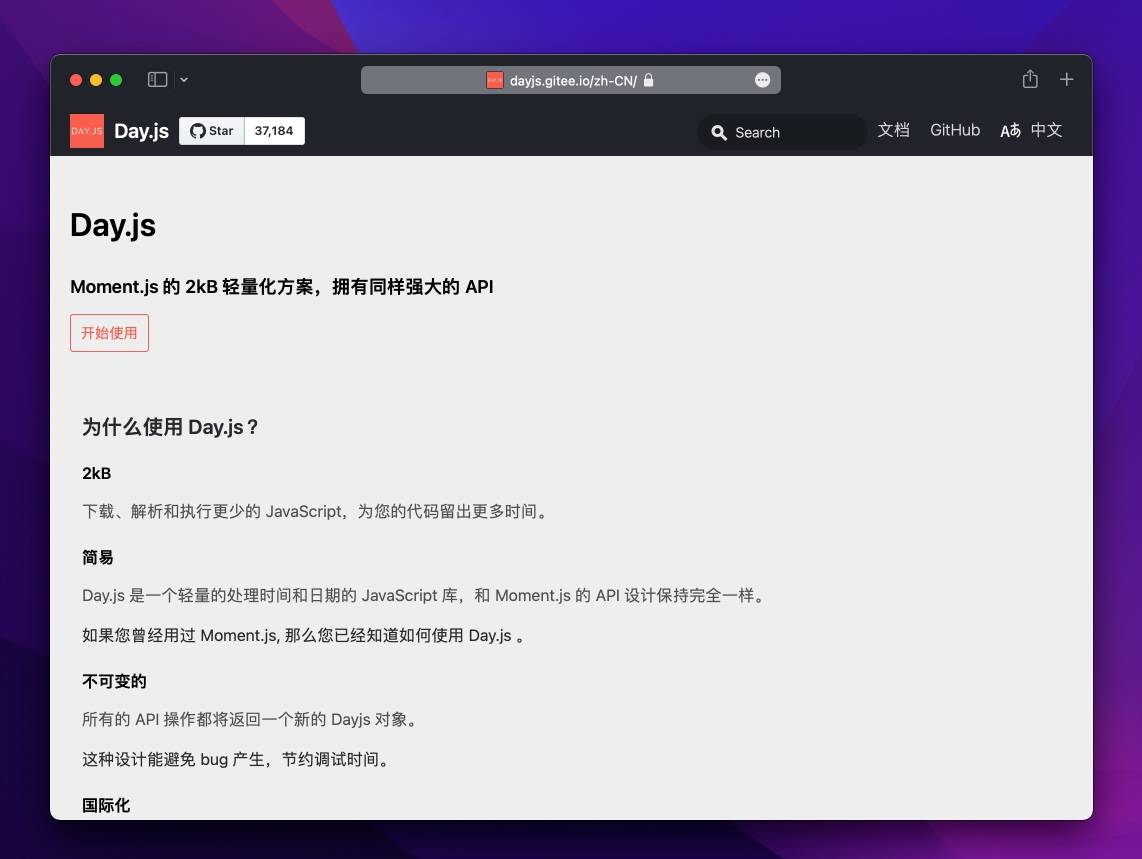1142x859 pixels.
Task: Click the chevron next to the sidebar button
Action: 184,79
